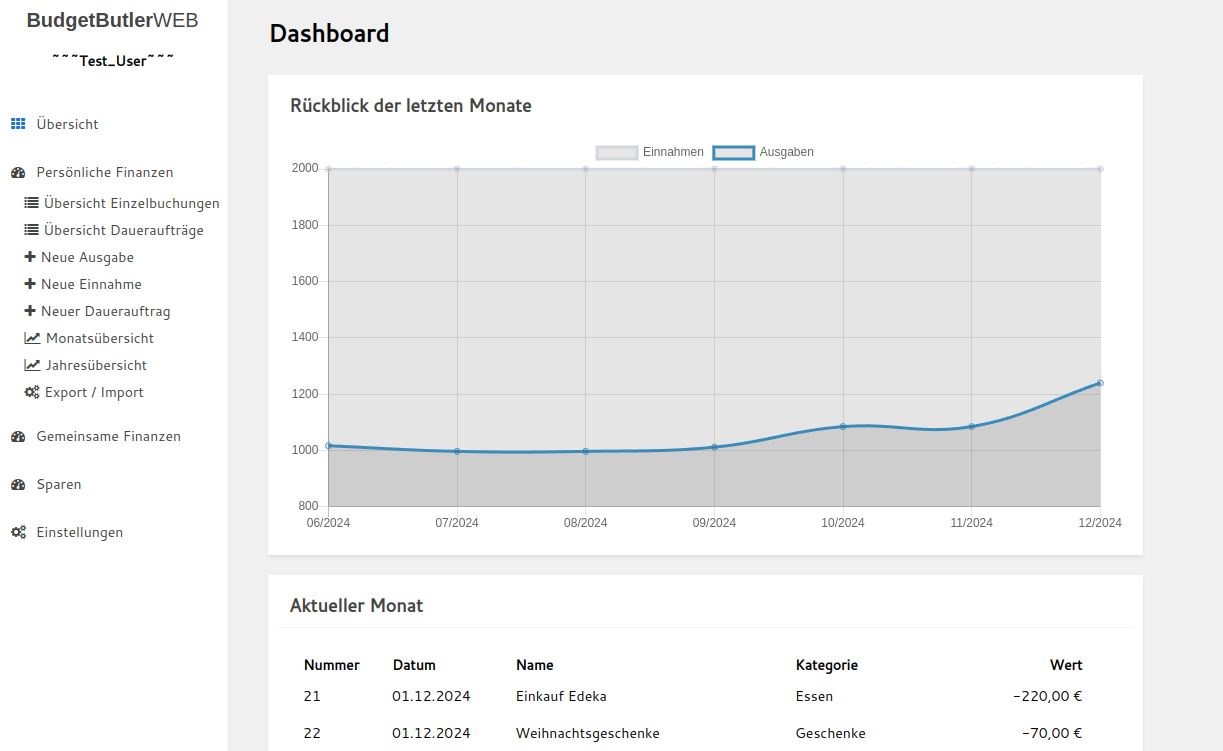The height and width of the screenshot is (751, 1223).
Task: Select Persönliche Finanzen in the sidebar
Action: pos(105,172)
